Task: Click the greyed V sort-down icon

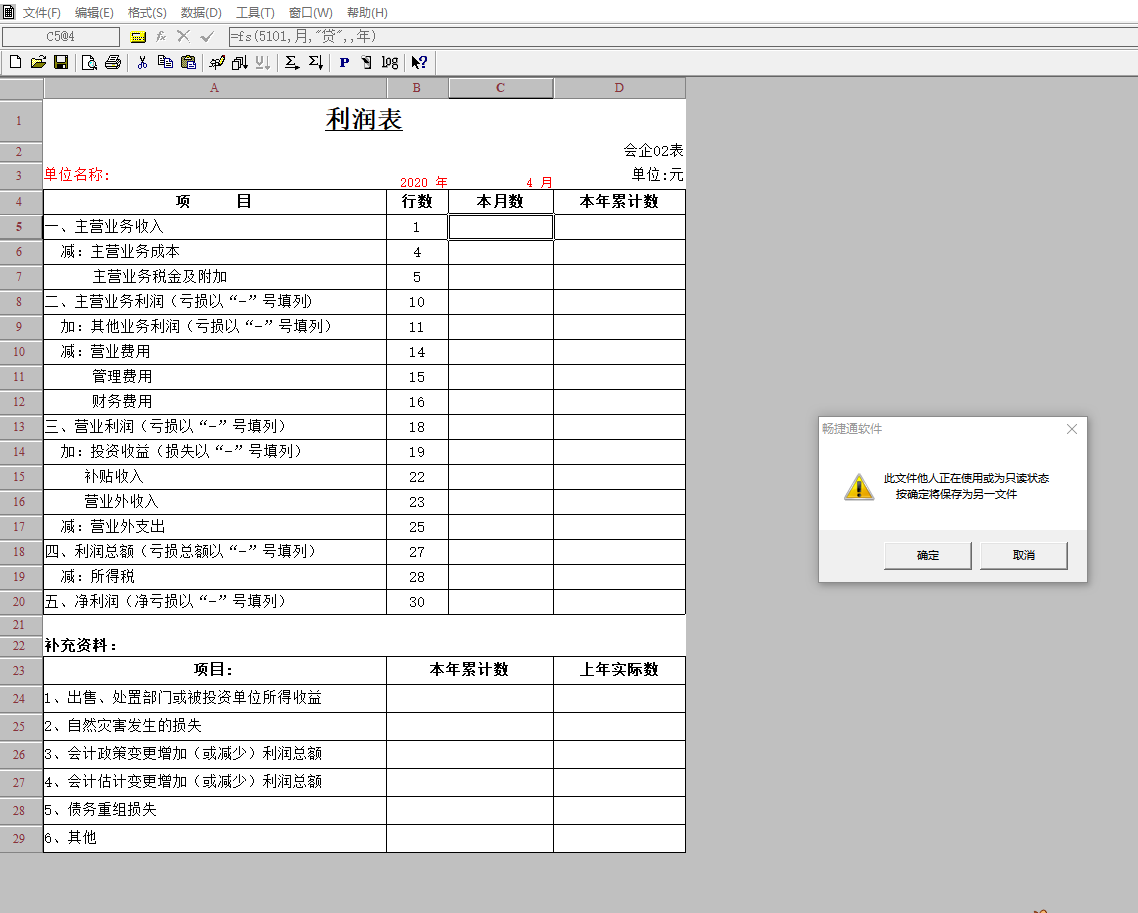Action: point(263,62)
